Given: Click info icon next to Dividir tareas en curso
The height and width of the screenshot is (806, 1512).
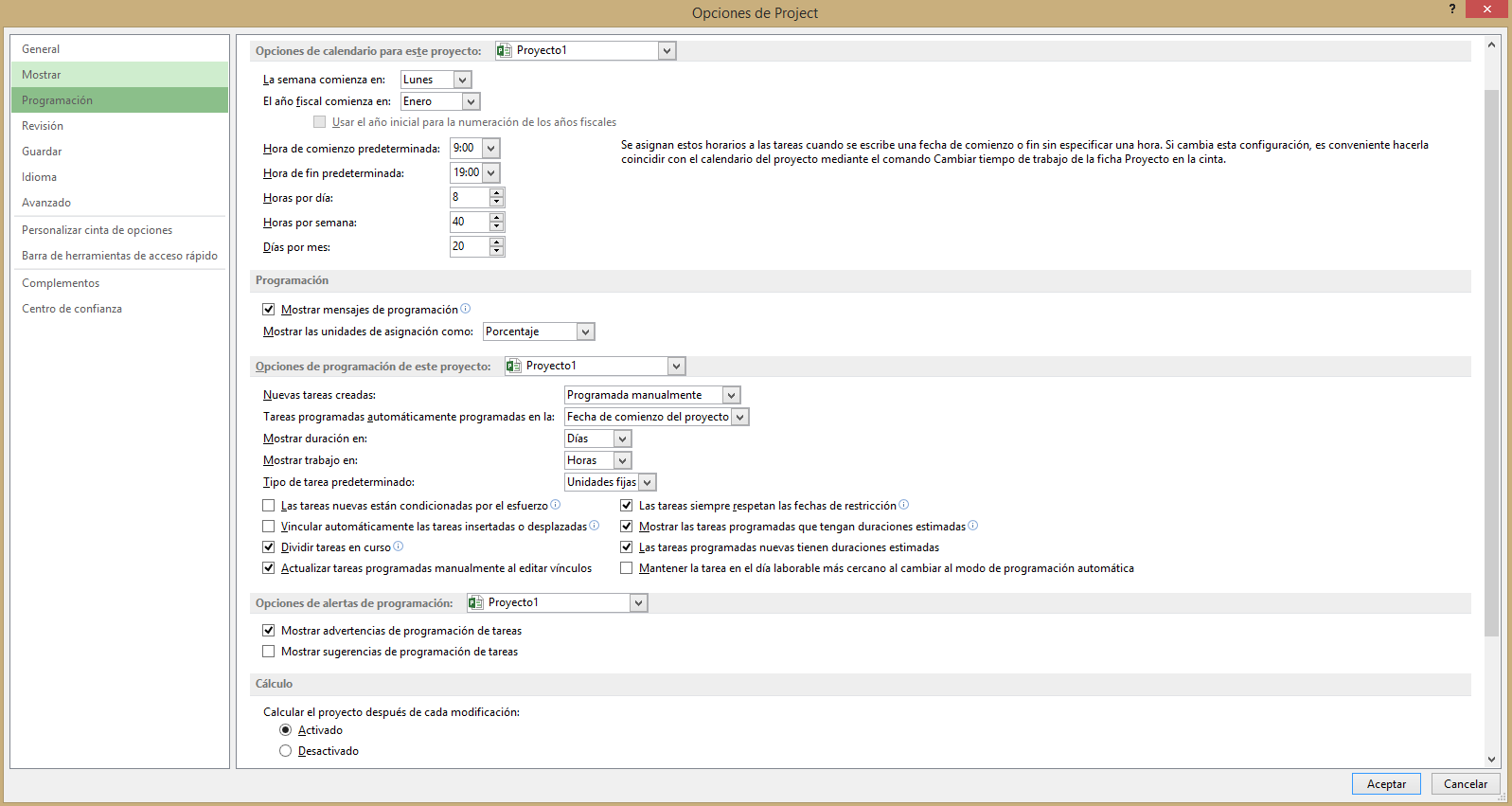Looking at the screenshot, I should click(x=399, y=546).
